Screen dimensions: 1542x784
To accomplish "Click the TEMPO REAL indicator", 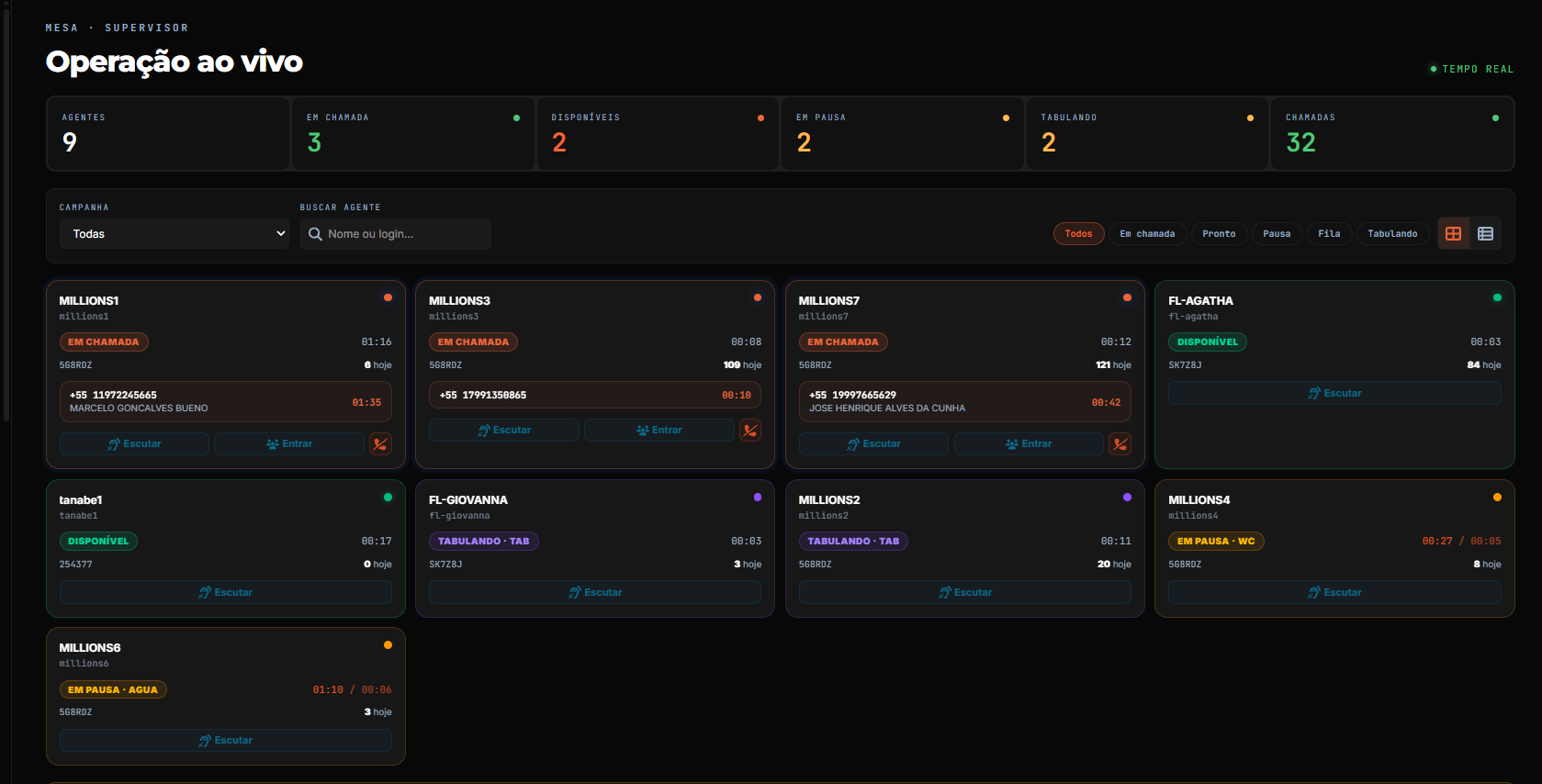I will (1472, 69).
